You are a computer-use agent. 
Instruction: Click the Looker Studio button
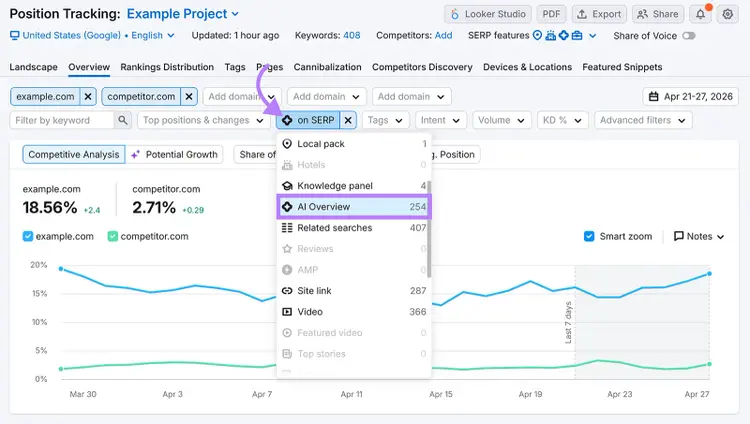click(x=488, y=14)
